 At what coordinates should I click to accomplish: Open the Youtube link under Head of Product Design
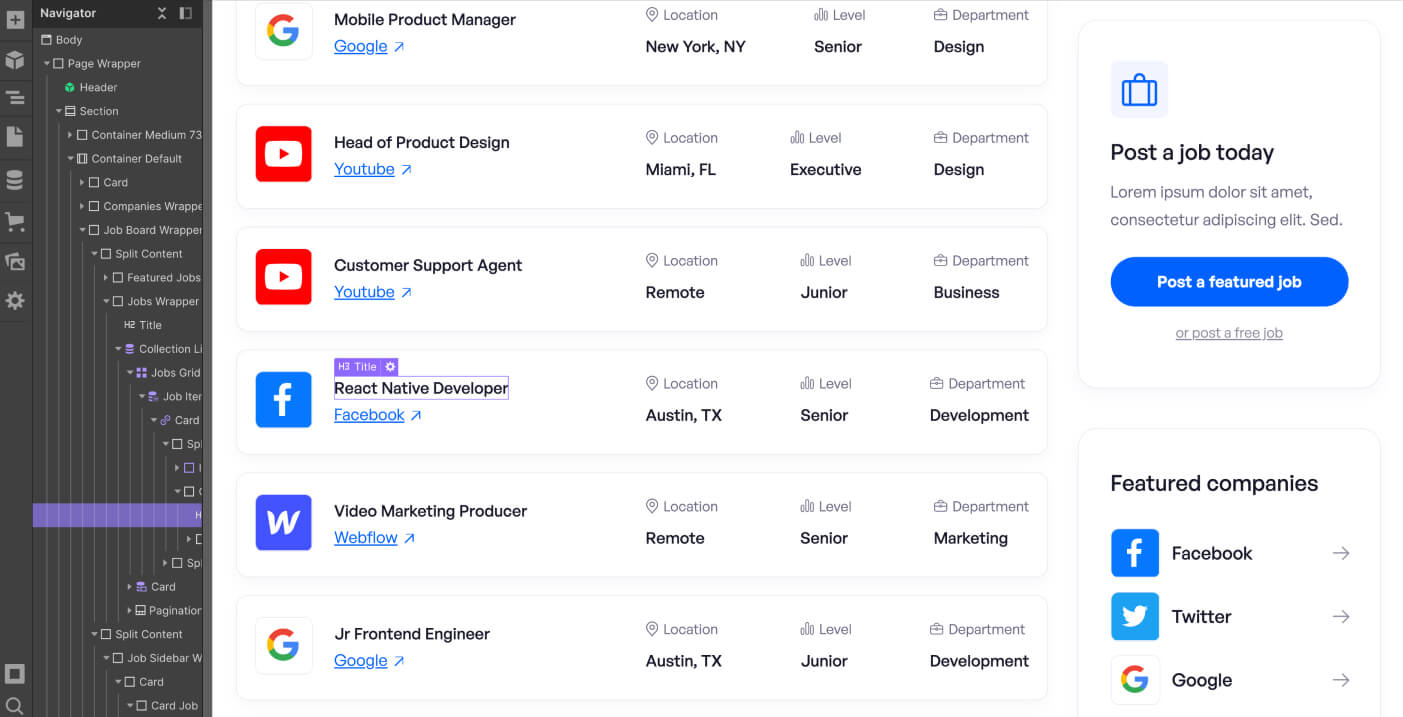click(x=364, y=169)
